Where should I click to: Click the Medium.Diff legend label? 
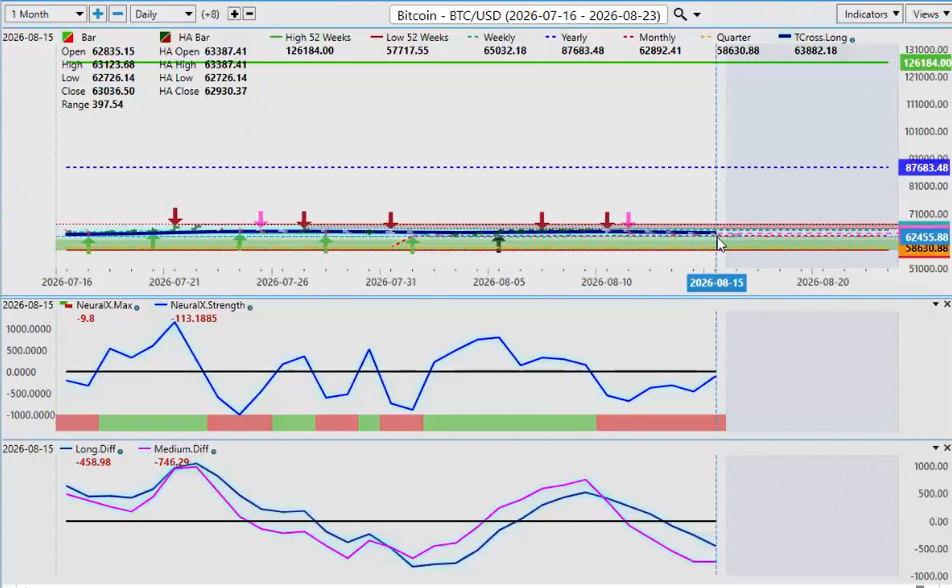tap(181, 449)
